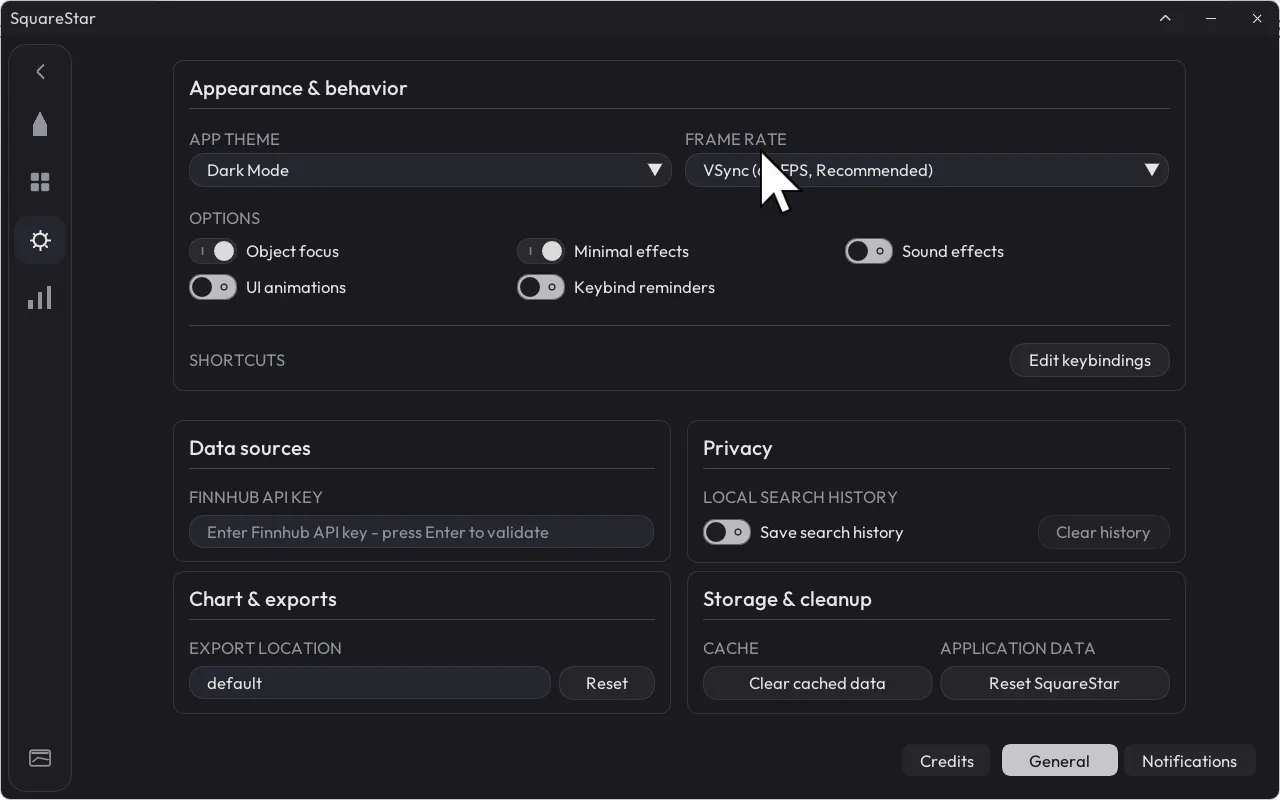Open the dashboard grid icon in sidebar

tap(40, 182)
